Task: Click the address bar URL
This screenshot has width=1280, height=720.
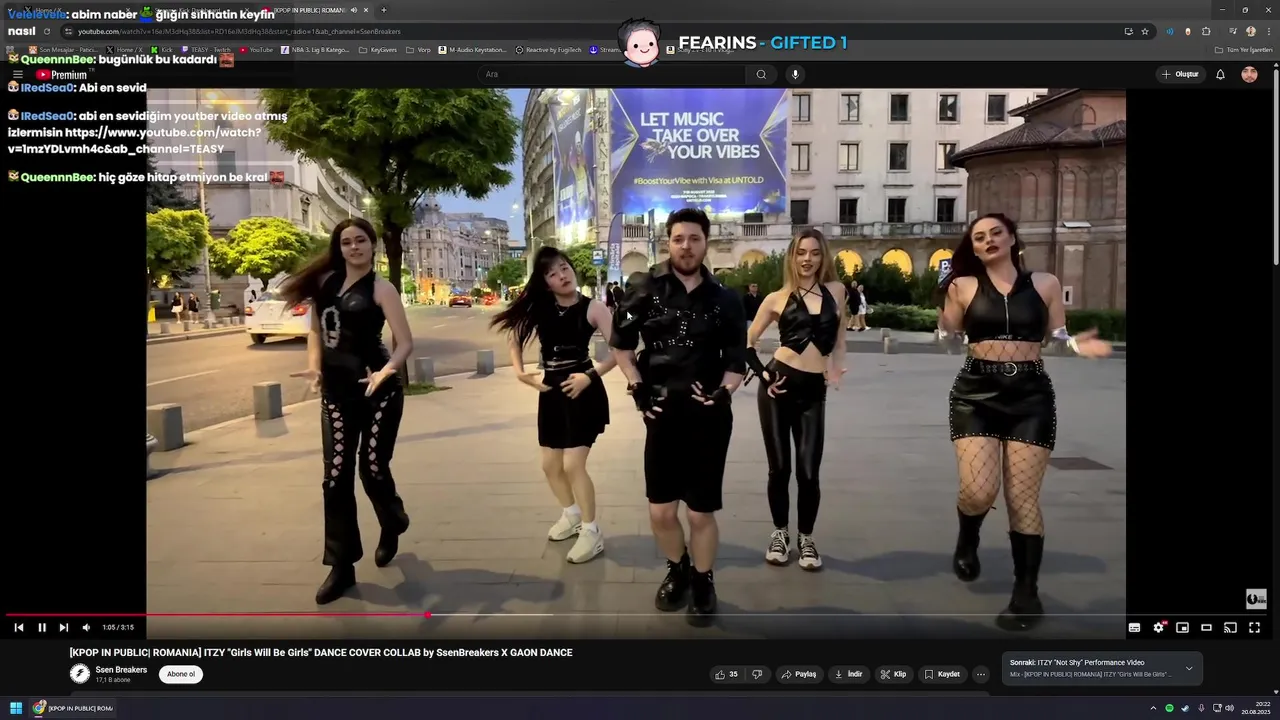Action: (x=238, y=31)
